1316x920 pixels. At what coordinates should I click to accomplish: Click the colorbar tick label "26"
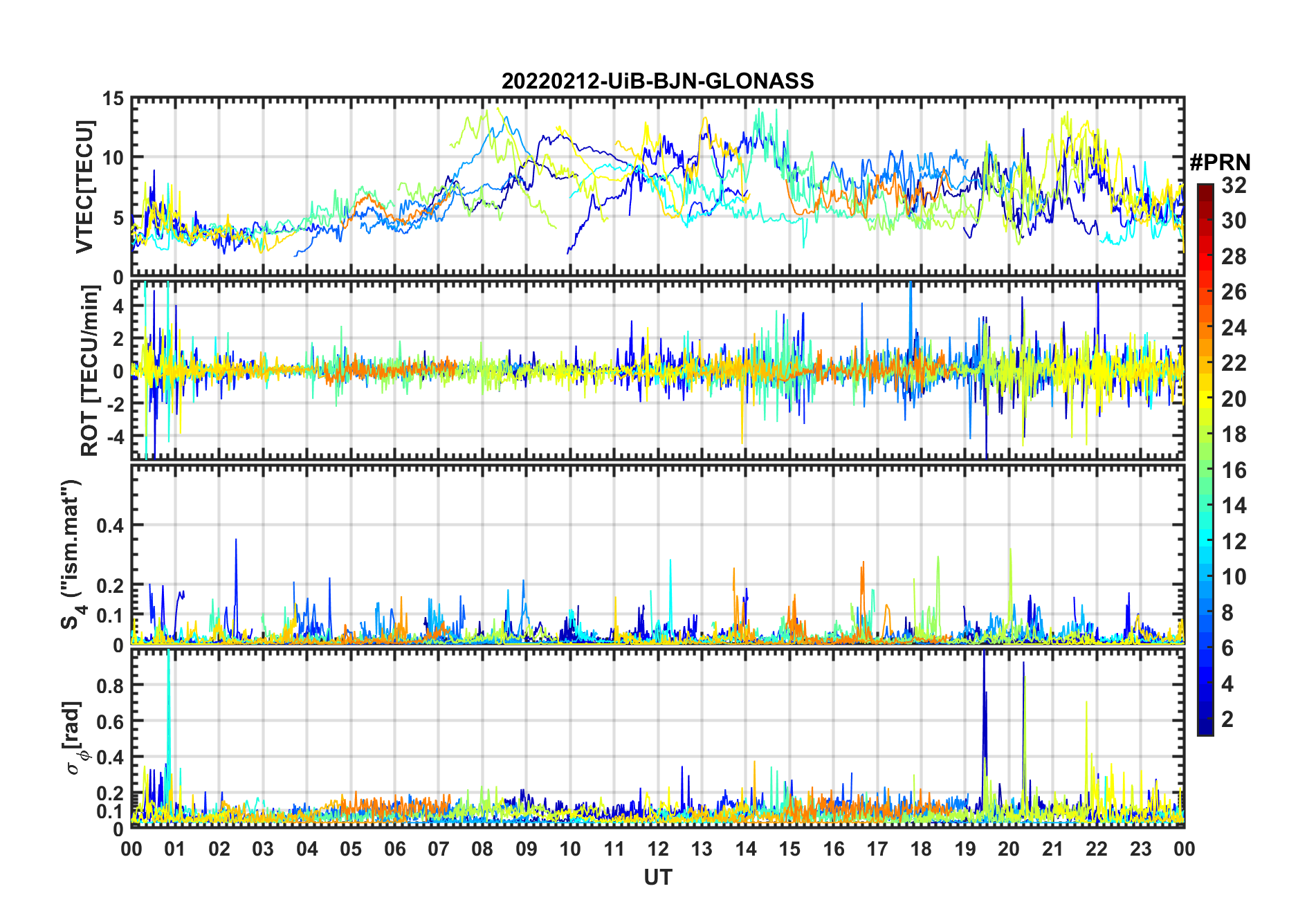tap(1234, 292)
